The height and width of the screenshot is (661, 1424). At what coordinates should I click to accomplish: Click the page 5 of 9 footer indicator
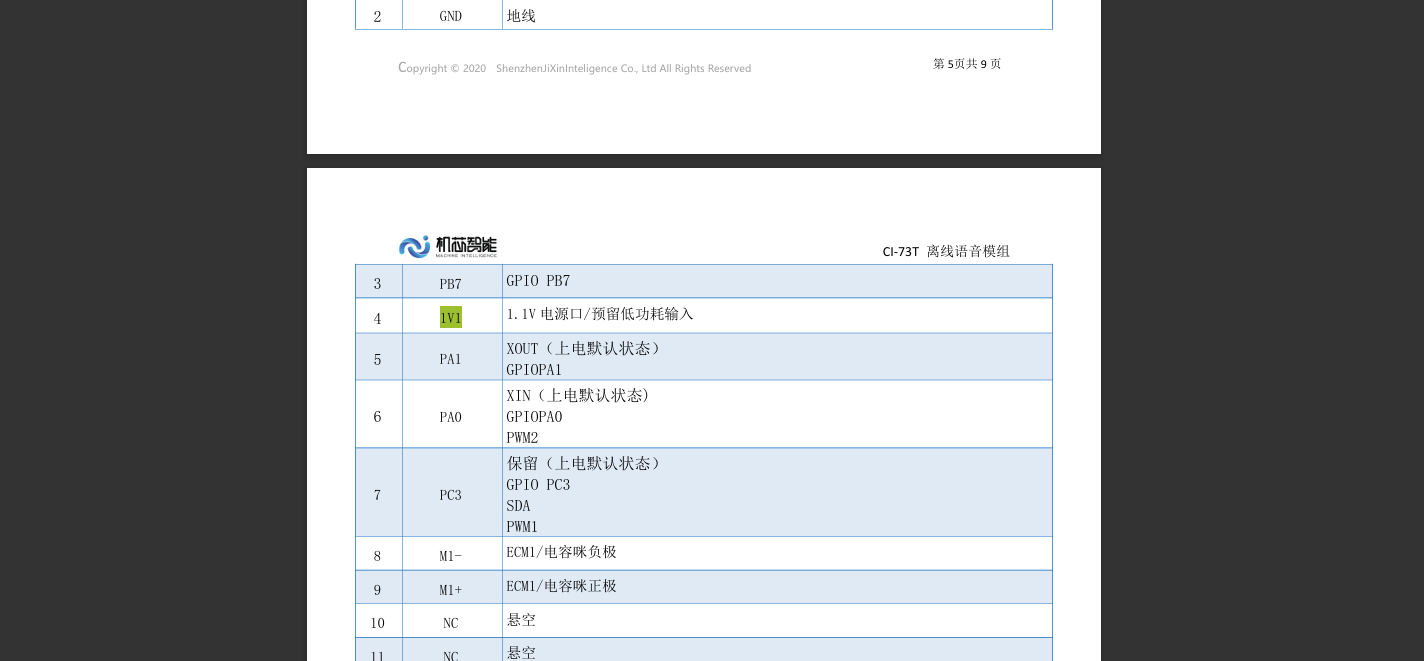pyautogui.click(x=966, y=64)
